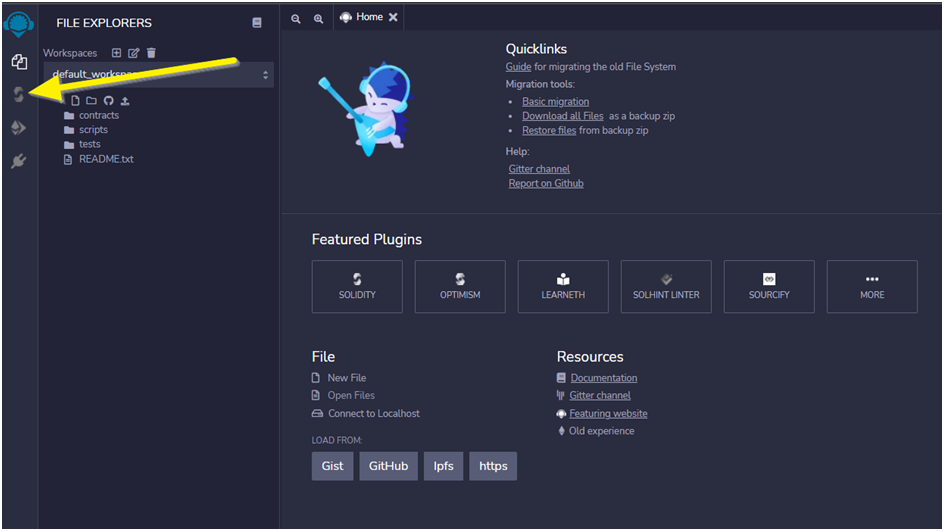
Task: Activate the OPTIMISM featured plugin
Action: [x=460, y=287]
